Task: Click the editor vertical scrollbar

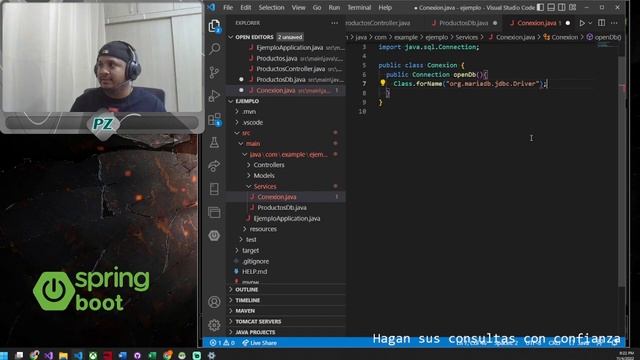Action: (x=622, y=171)
